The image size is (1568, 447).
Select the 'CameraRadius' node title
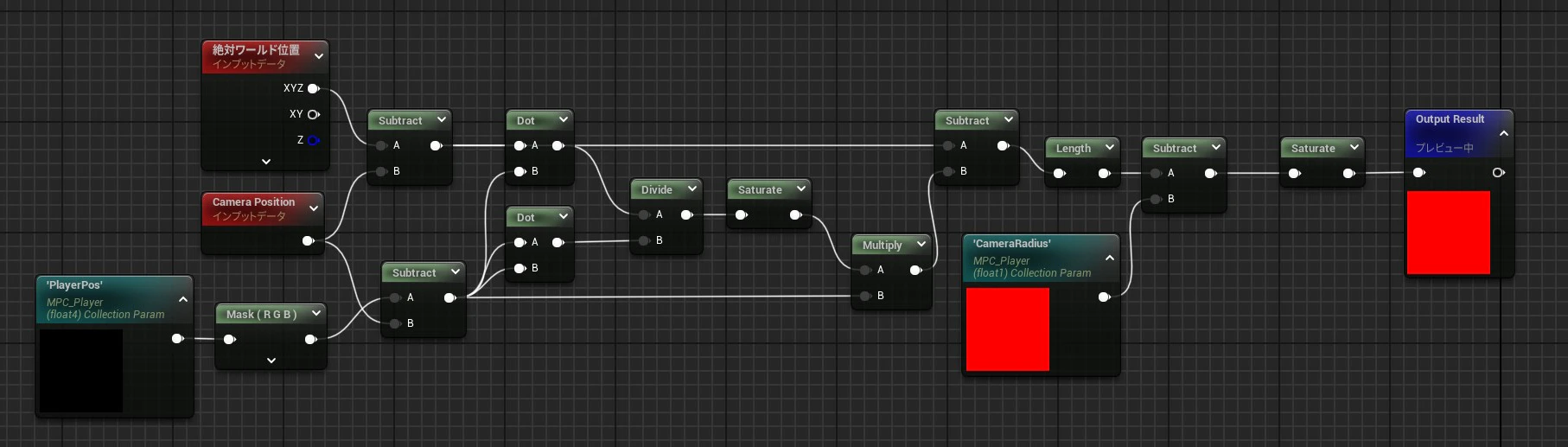tap(1012, 243)
